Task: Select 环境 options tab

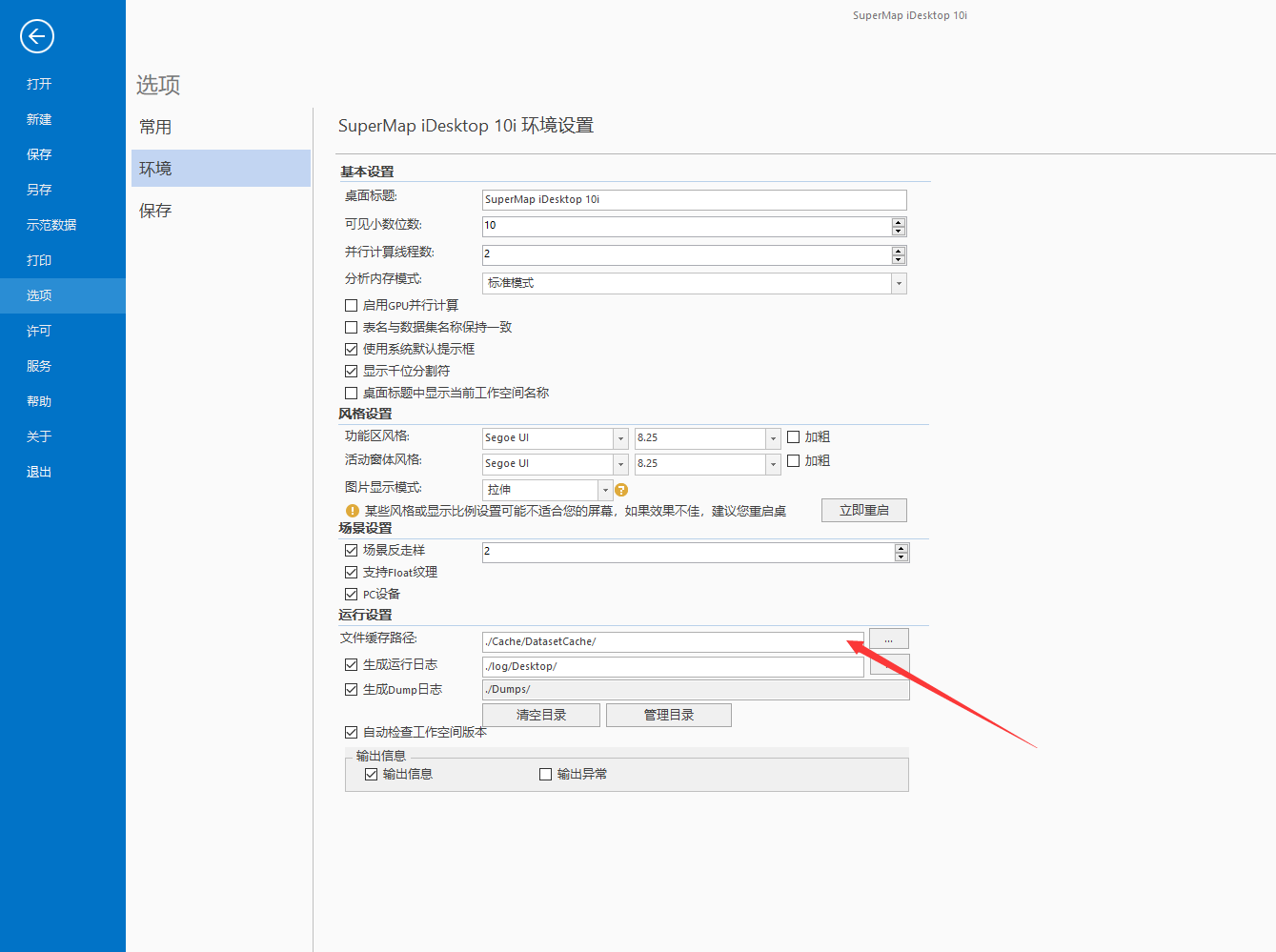Action: [x=221, y=169]
